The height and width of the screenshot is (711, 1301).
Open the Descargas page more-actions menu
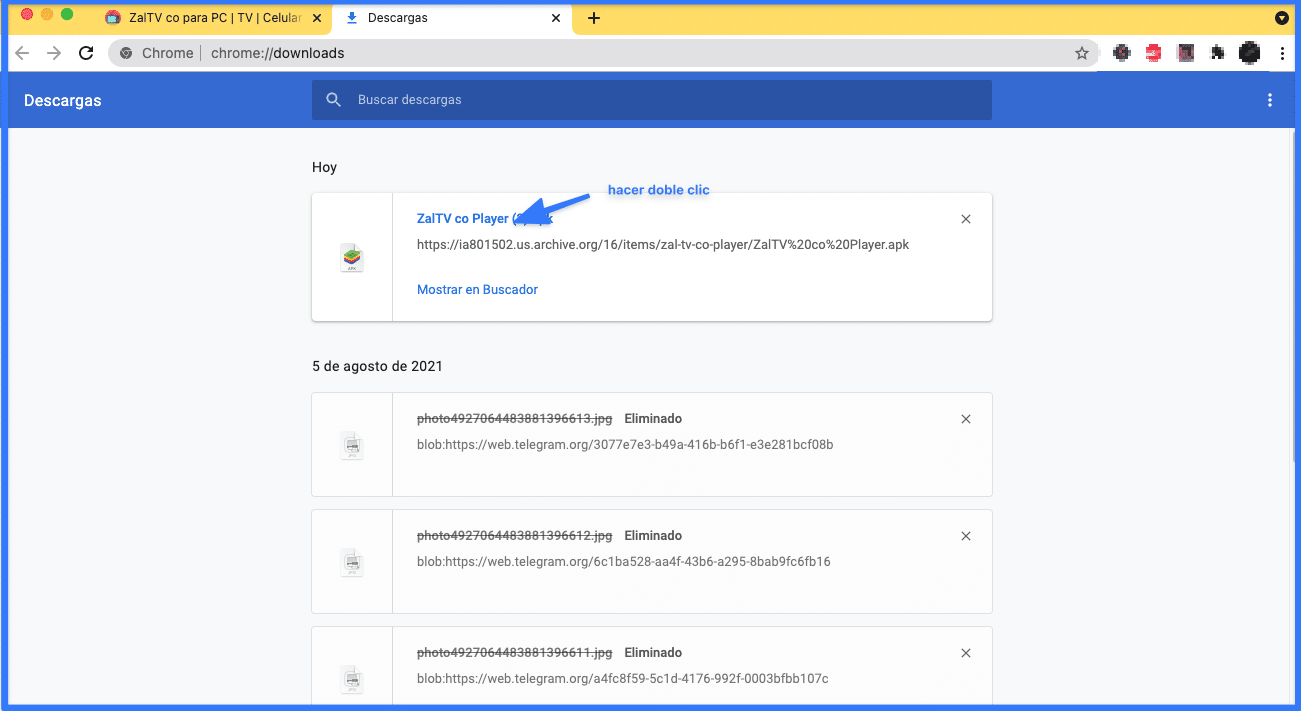pos(1270,100)
